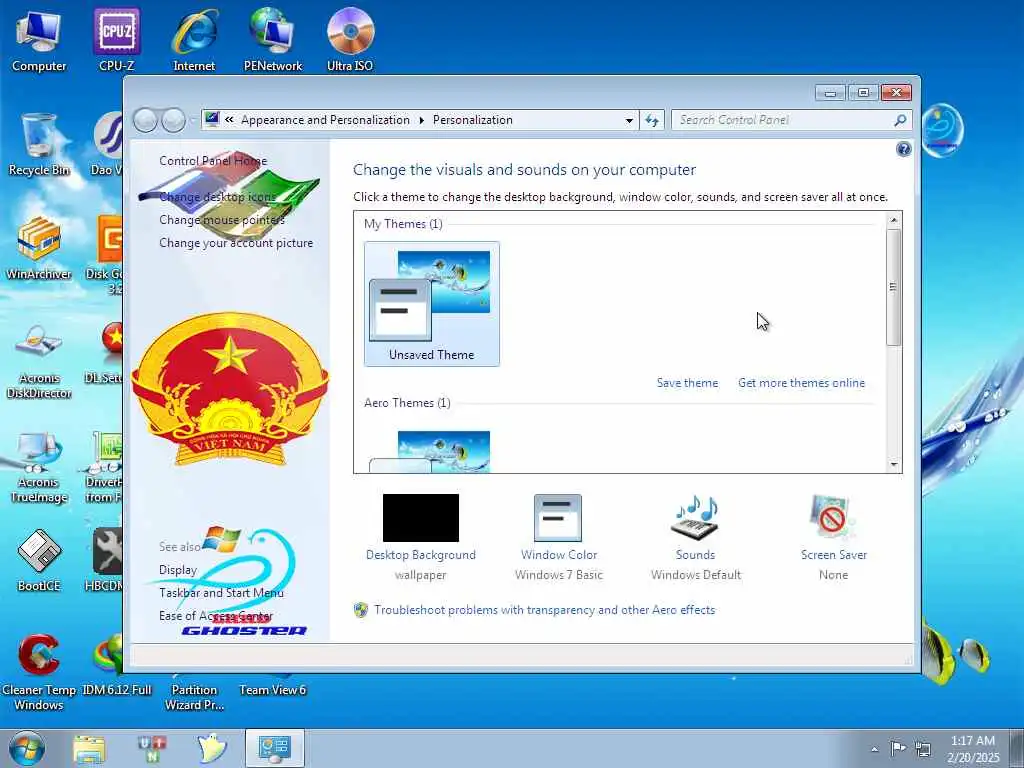This screenshot has width=1024, height=768.
Task: Open Control Panel Home link
Action: pyautogui.click(x=213, y=161)
